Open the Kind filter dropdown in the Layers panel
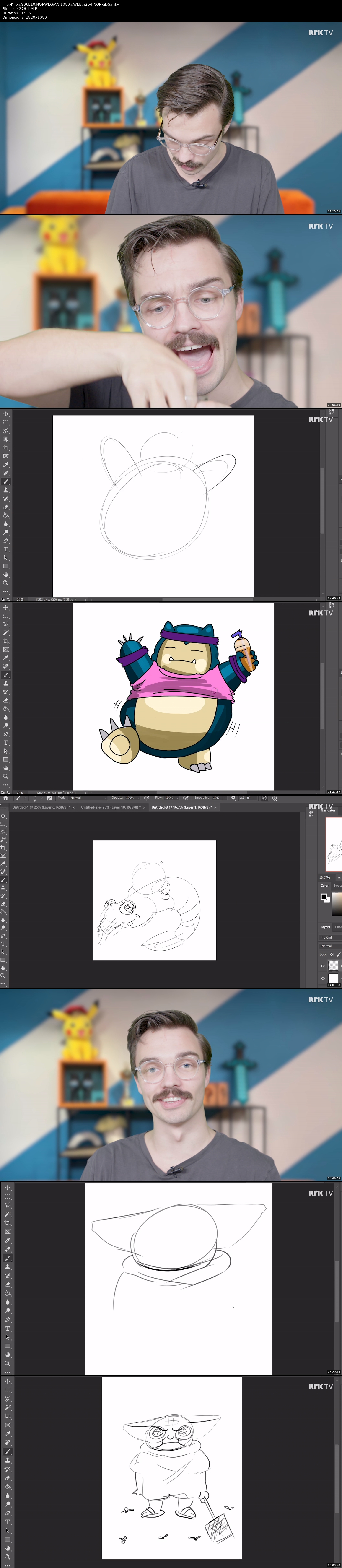The height and width of the screenshot is (1568, 342). coord(330,937)
